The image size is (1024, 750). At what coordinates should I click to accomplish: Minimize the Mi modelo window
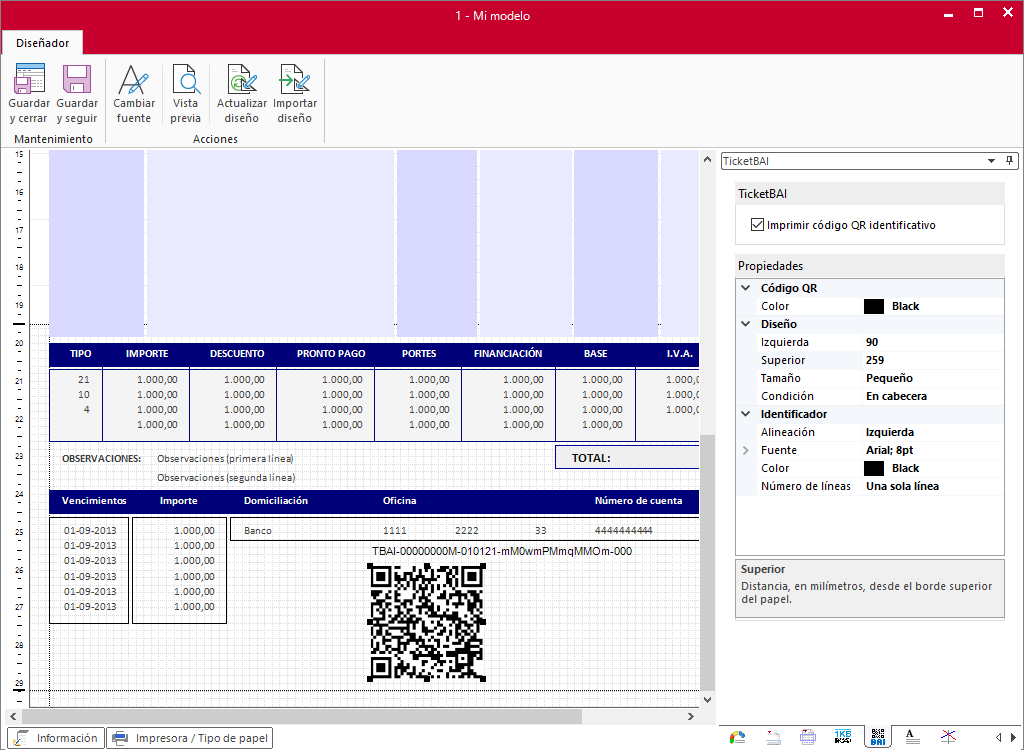(948, 14)
